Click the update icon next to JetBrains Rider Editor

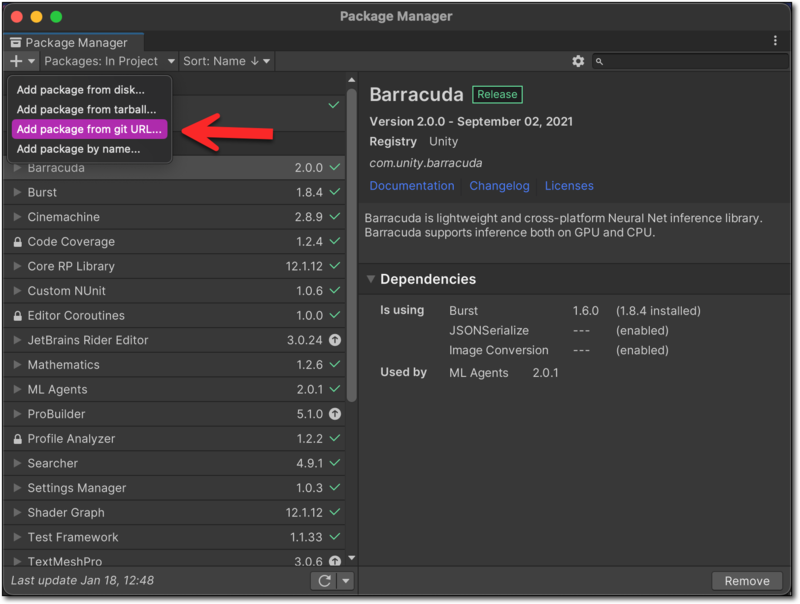pyautogui.click(x=334, y=340)
